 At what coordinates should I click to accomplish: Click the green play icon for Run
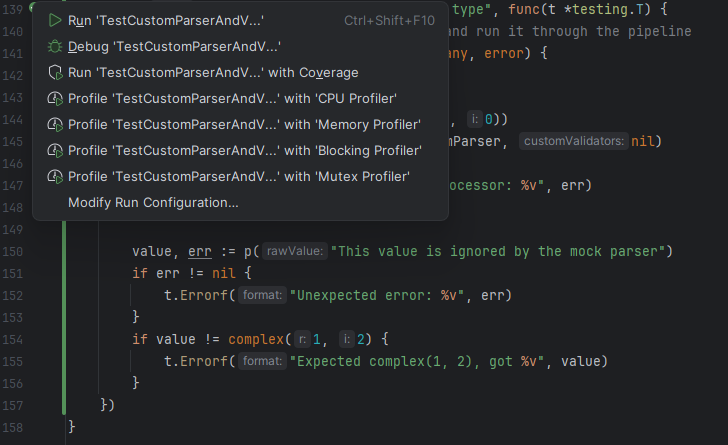[x=55, y=20]
